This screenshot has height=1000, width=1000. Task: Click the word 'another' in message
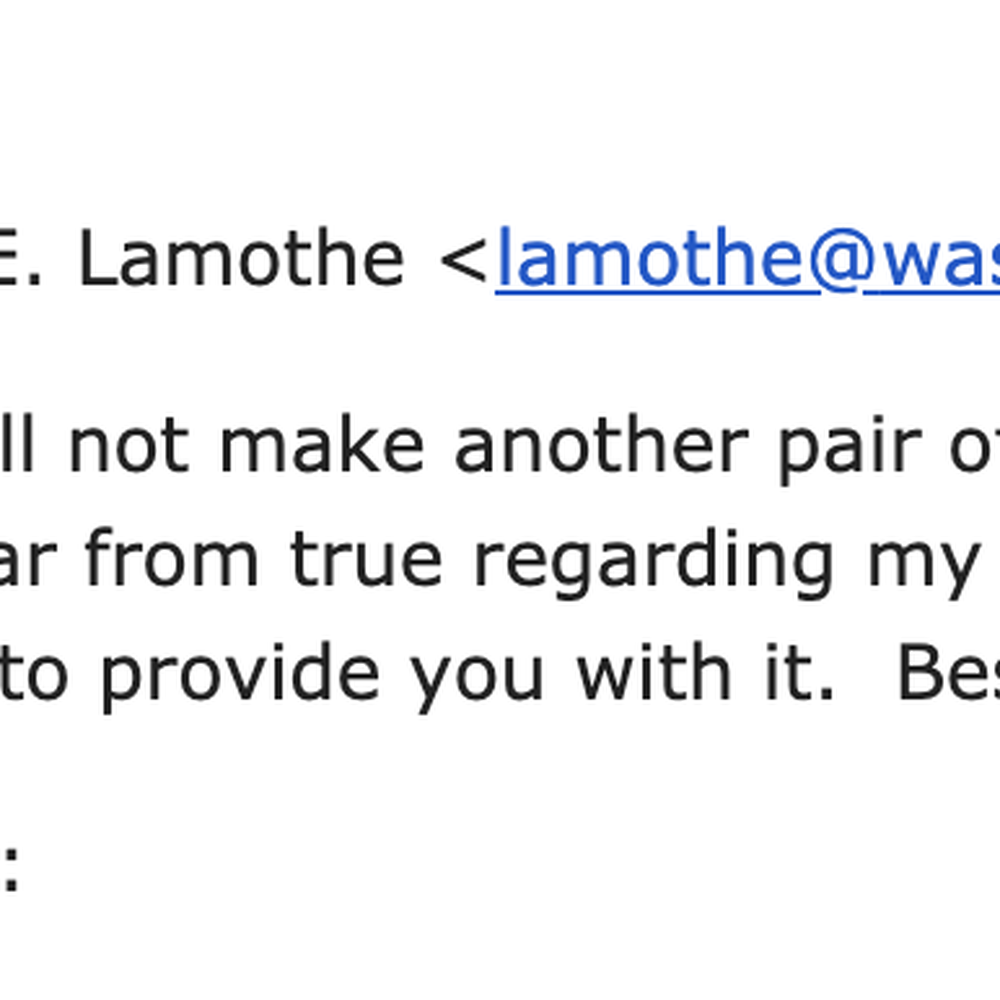pos(601,439)
